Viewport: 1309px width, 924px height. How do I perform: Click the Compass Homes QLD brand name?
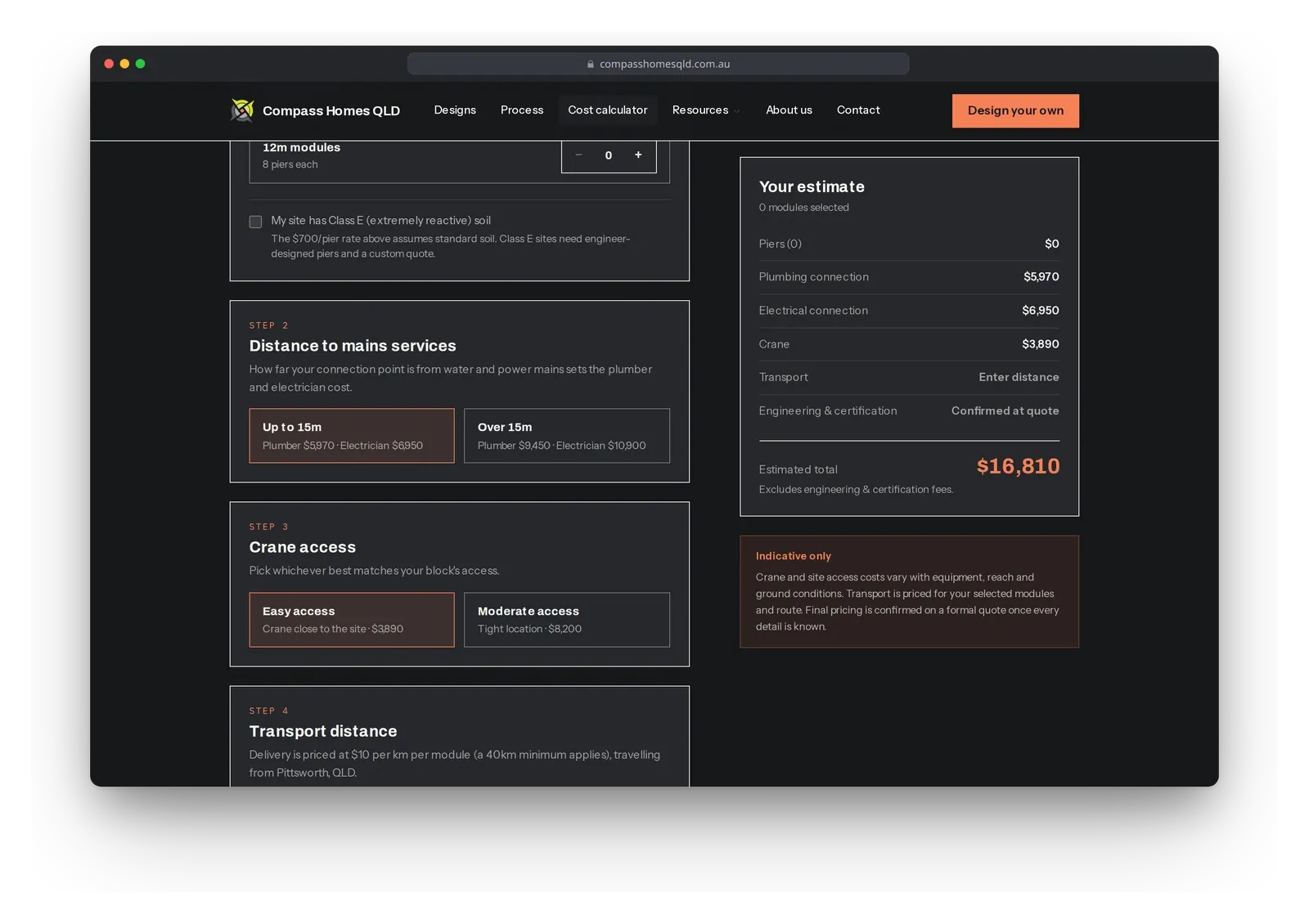(331, 111)
